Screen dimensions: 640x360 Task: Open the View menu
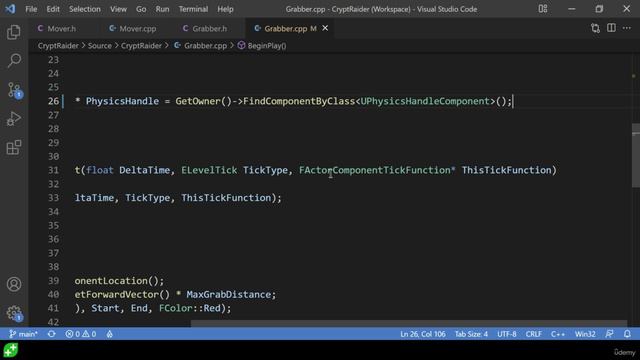[118, 9]
